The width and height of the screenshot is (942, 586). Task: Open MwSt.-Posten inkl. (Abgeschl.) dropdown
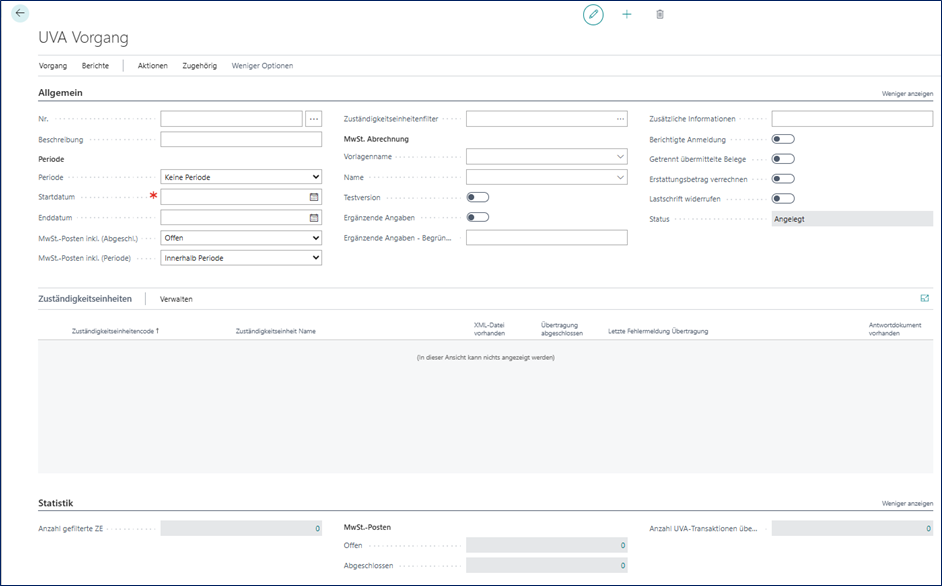pyautogui.click(x=241, y=238)
